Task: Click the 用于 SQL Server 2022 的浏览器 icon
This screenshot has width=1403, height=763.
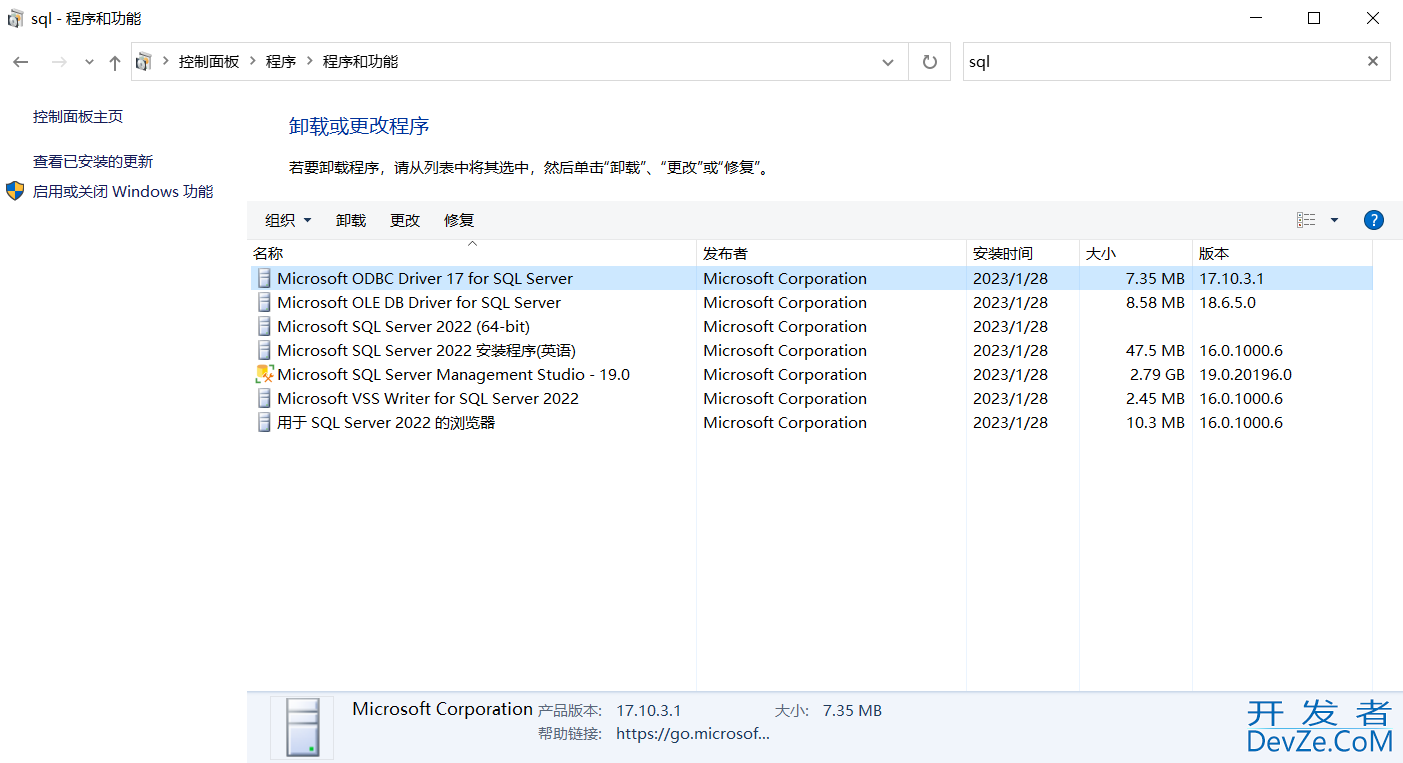Action: click(x=264, y=423)
